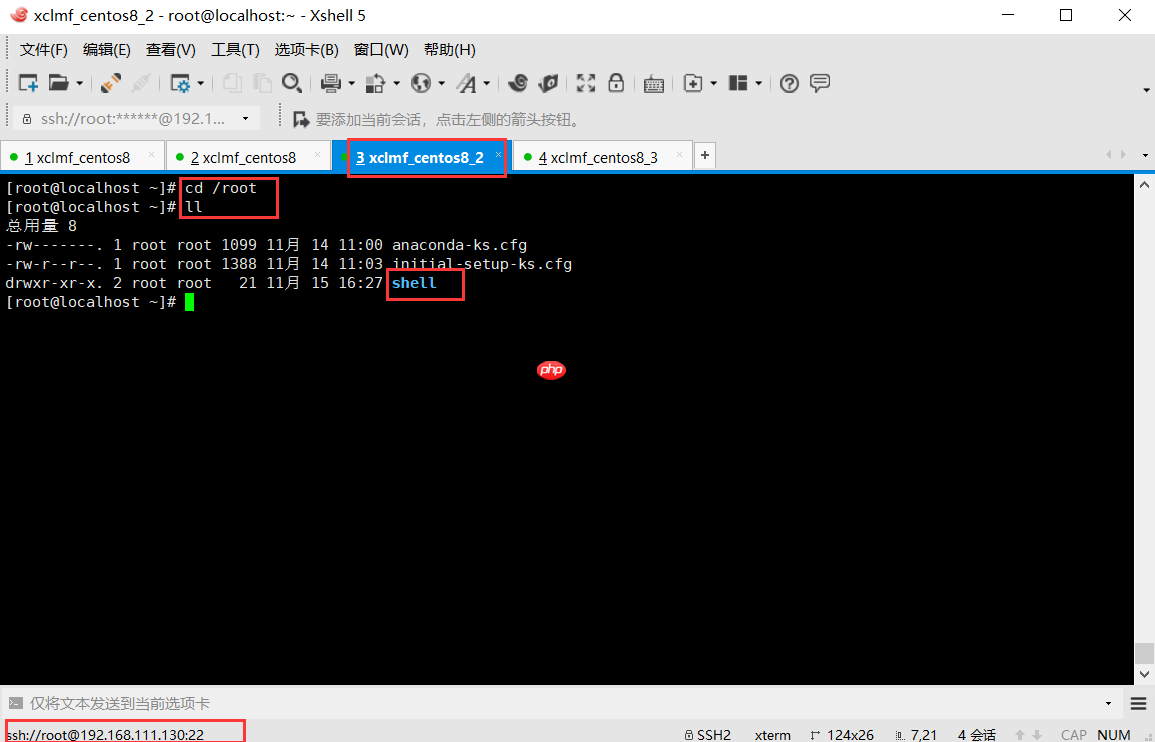Image resolution: width=1155 pixels, height=742 pixels.
Task: Click 124x26 terminal size indicator
Action: [843, 735]
